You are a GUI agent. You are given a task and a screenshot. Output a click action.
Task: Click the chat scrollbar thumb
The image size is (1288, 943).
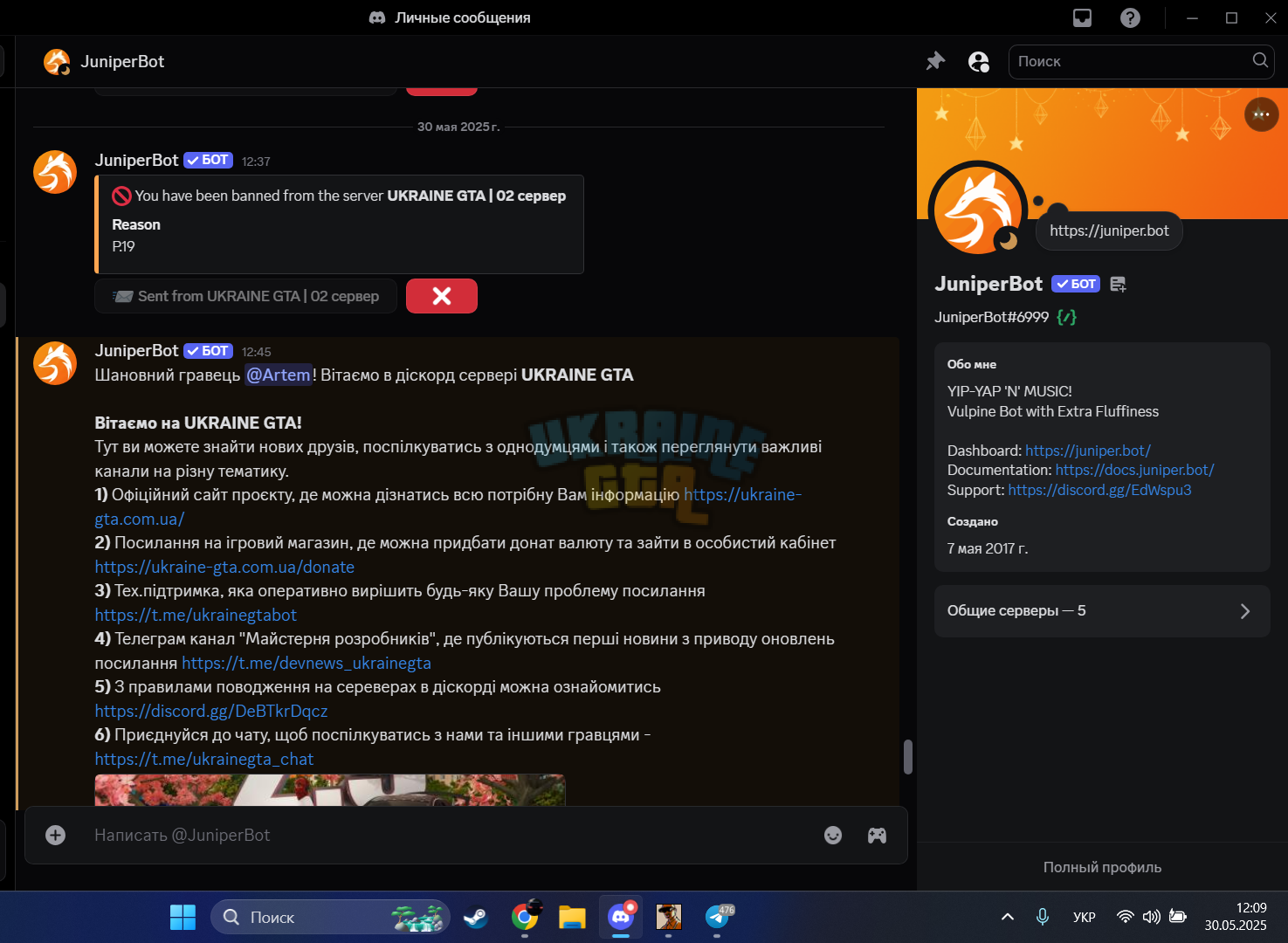[908, 757]
